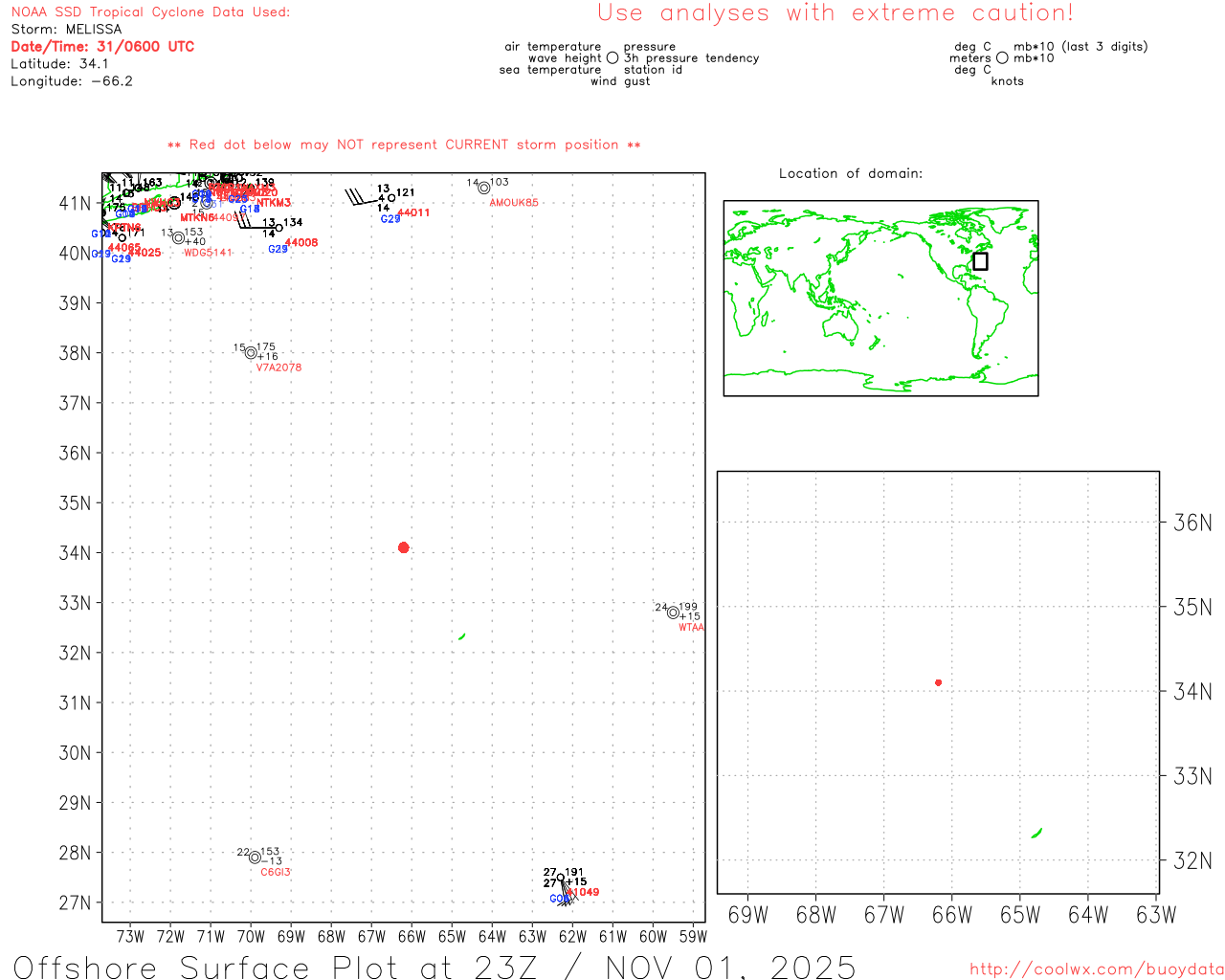Click the C6GI3 station circle near 28N
This screenshot has height=980, width=1225.
pos(255,857)
